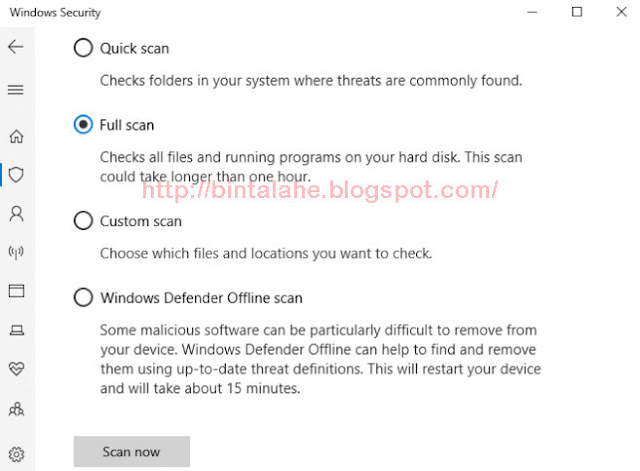Click the Quick scan label text
Screen dimensions: 640x471
pos(134,48)
